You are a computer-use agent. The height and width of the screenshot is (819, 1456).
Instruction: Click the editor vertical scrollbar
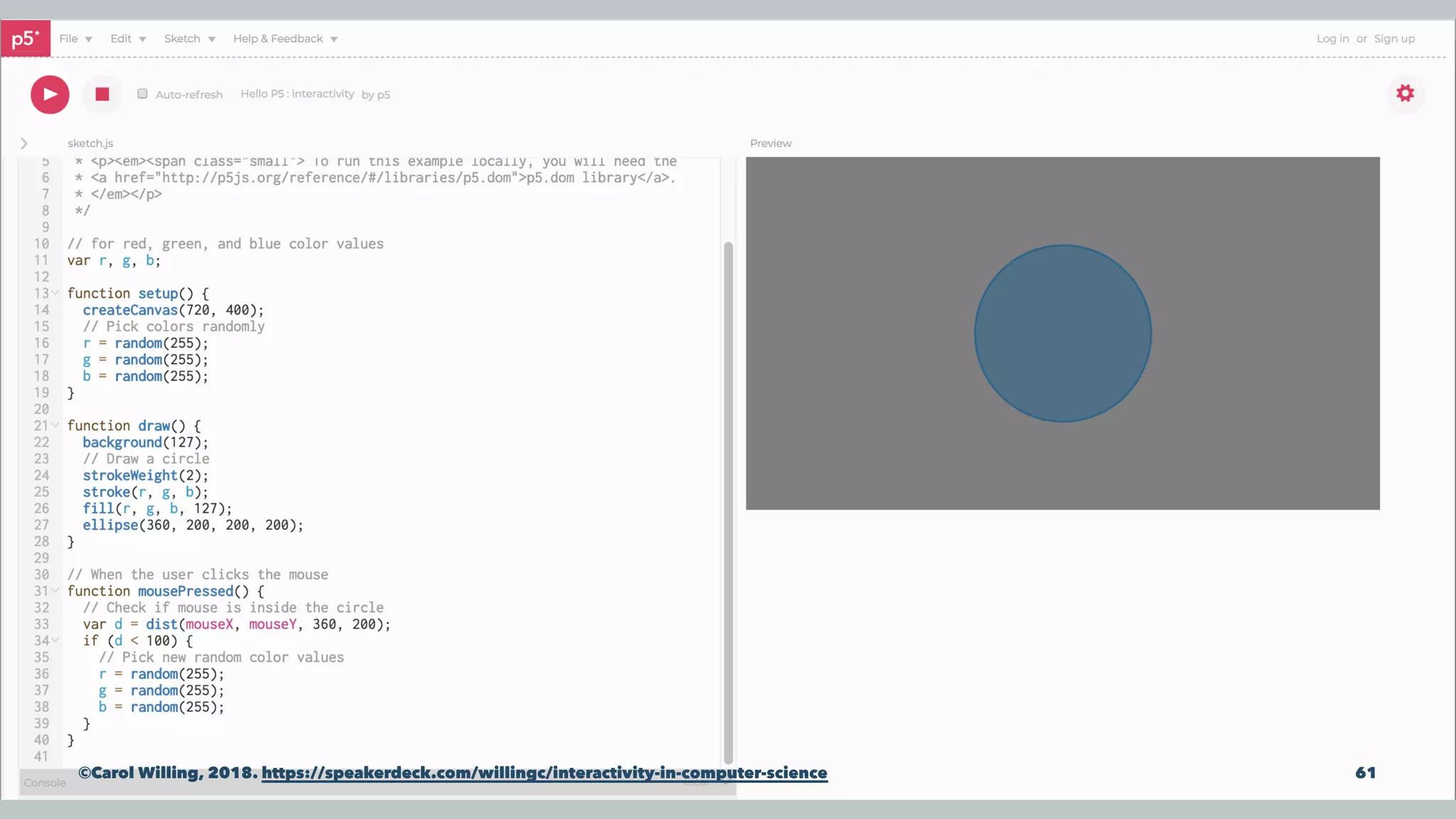[728, 498]
